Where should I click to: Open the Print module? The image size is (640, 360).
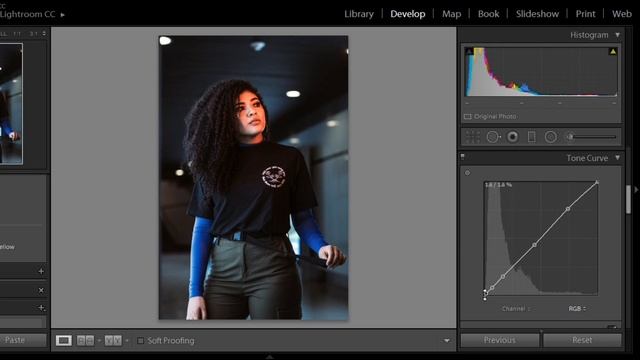point(585,14)
